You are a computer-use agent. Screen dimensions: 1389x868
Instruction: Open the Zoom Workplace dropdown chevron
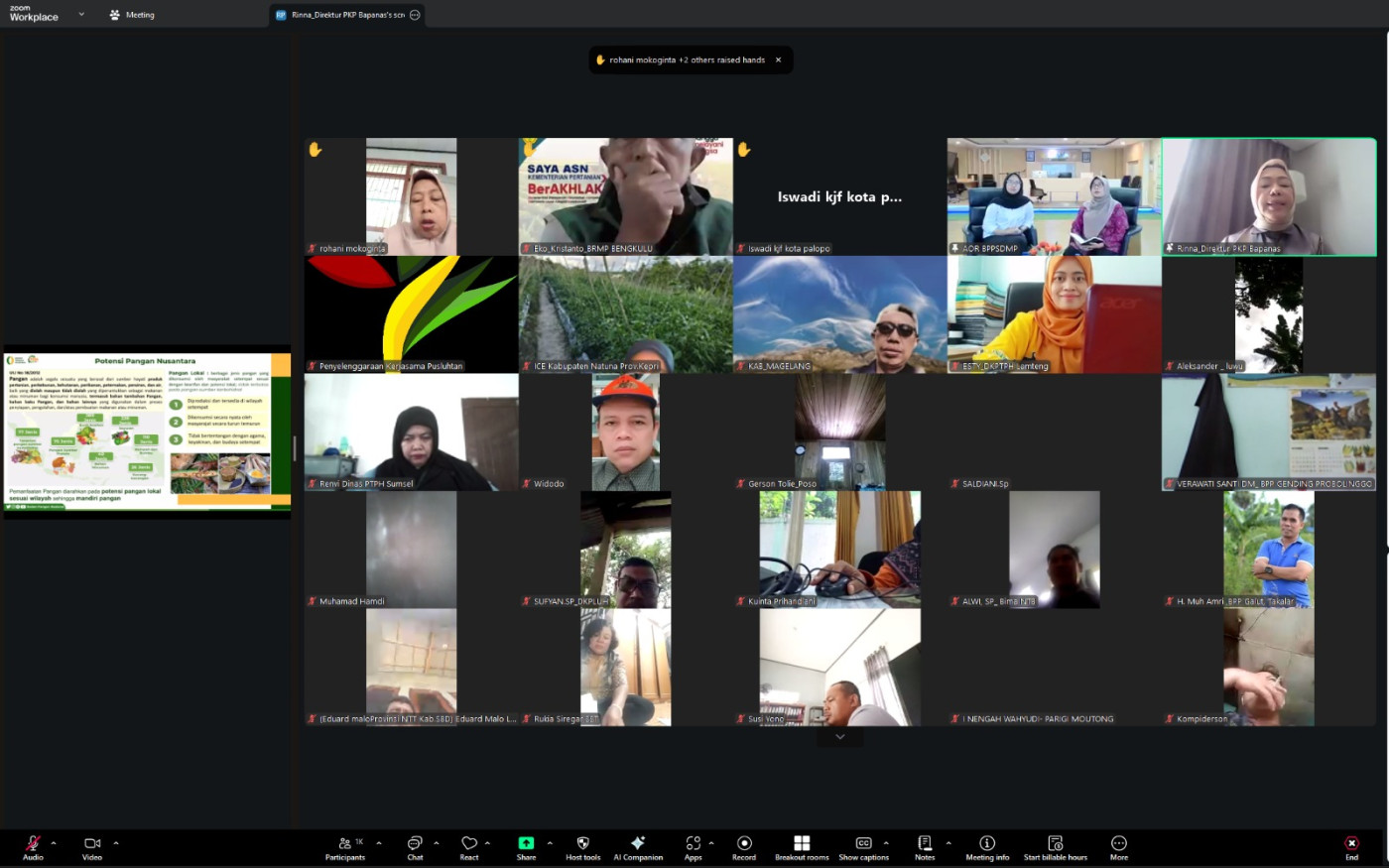81,14
